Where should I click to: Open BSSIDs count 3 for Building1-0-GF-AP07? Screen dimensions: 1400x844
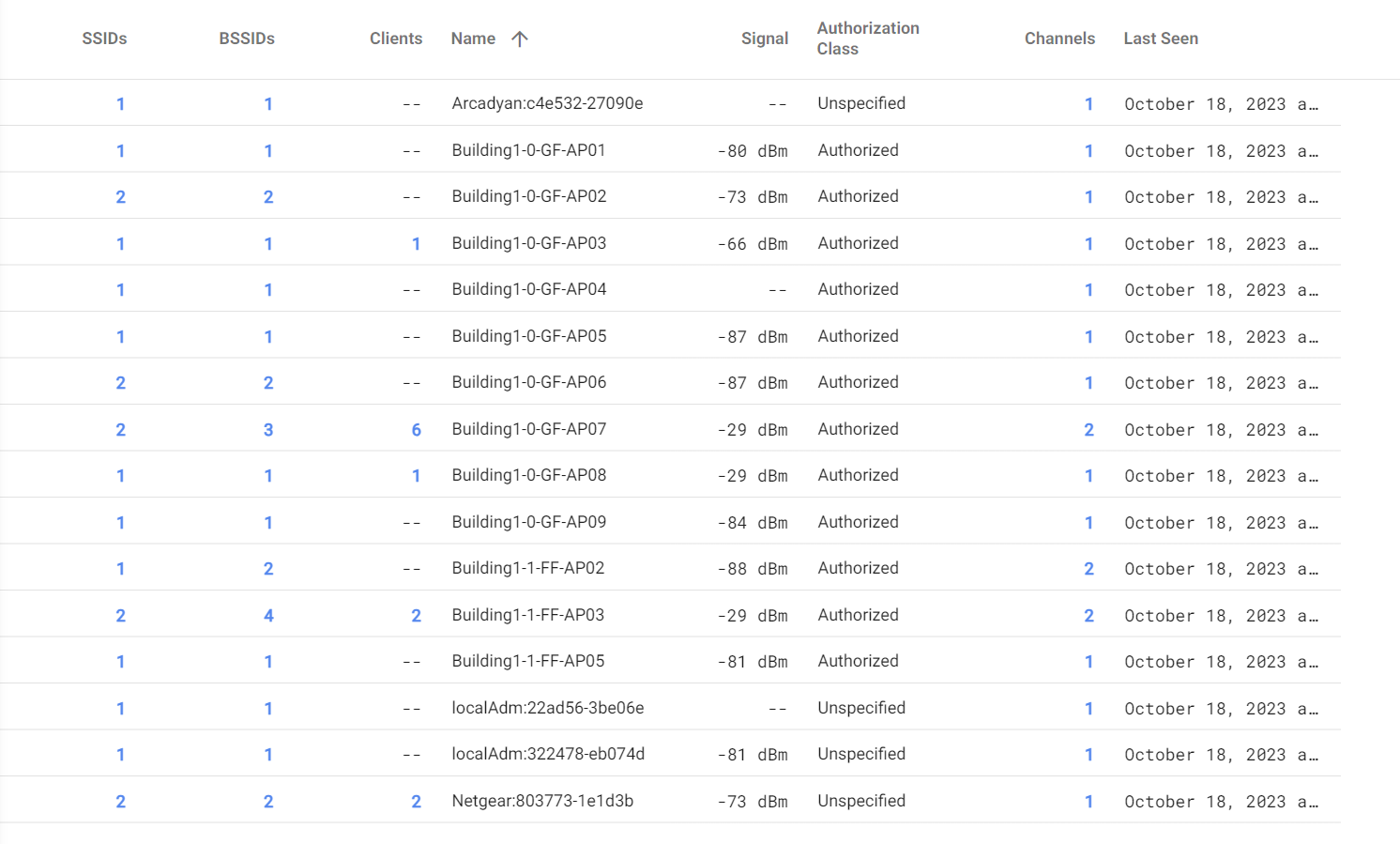coord(268,430)
